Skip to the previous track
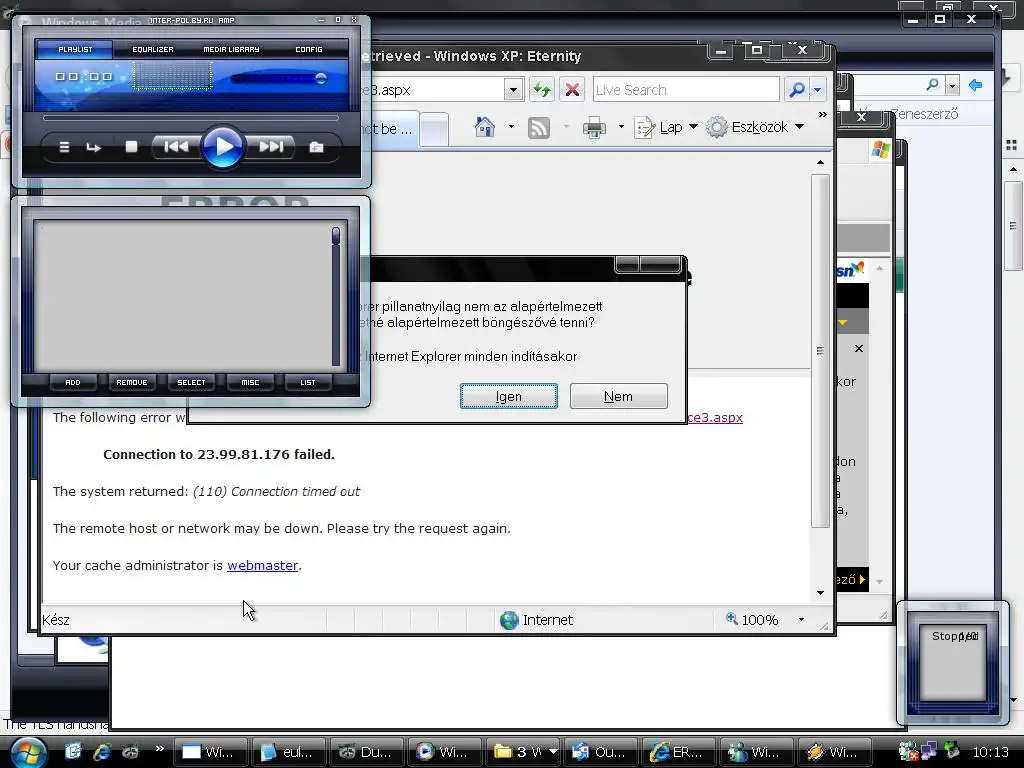This screenshot has height=768, width=1024. click(x=176, y=147)
